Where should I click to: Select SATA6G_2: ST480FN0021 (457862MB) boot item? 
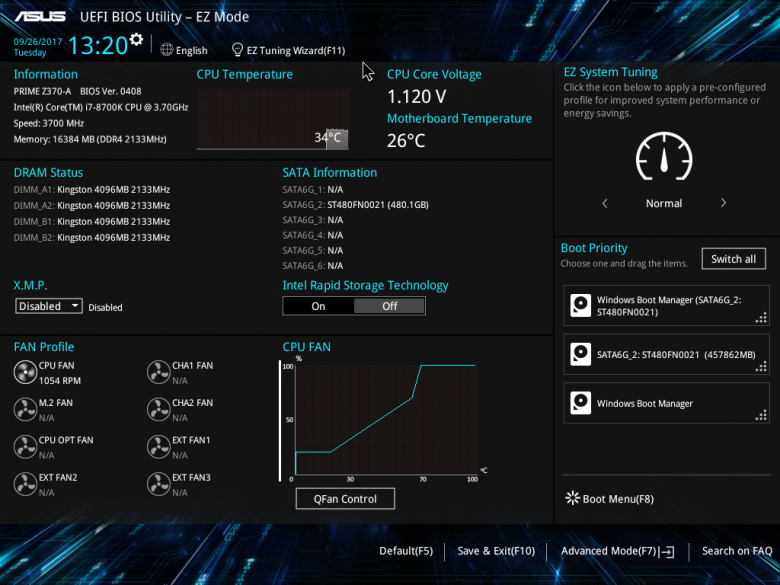coord(667,354)
